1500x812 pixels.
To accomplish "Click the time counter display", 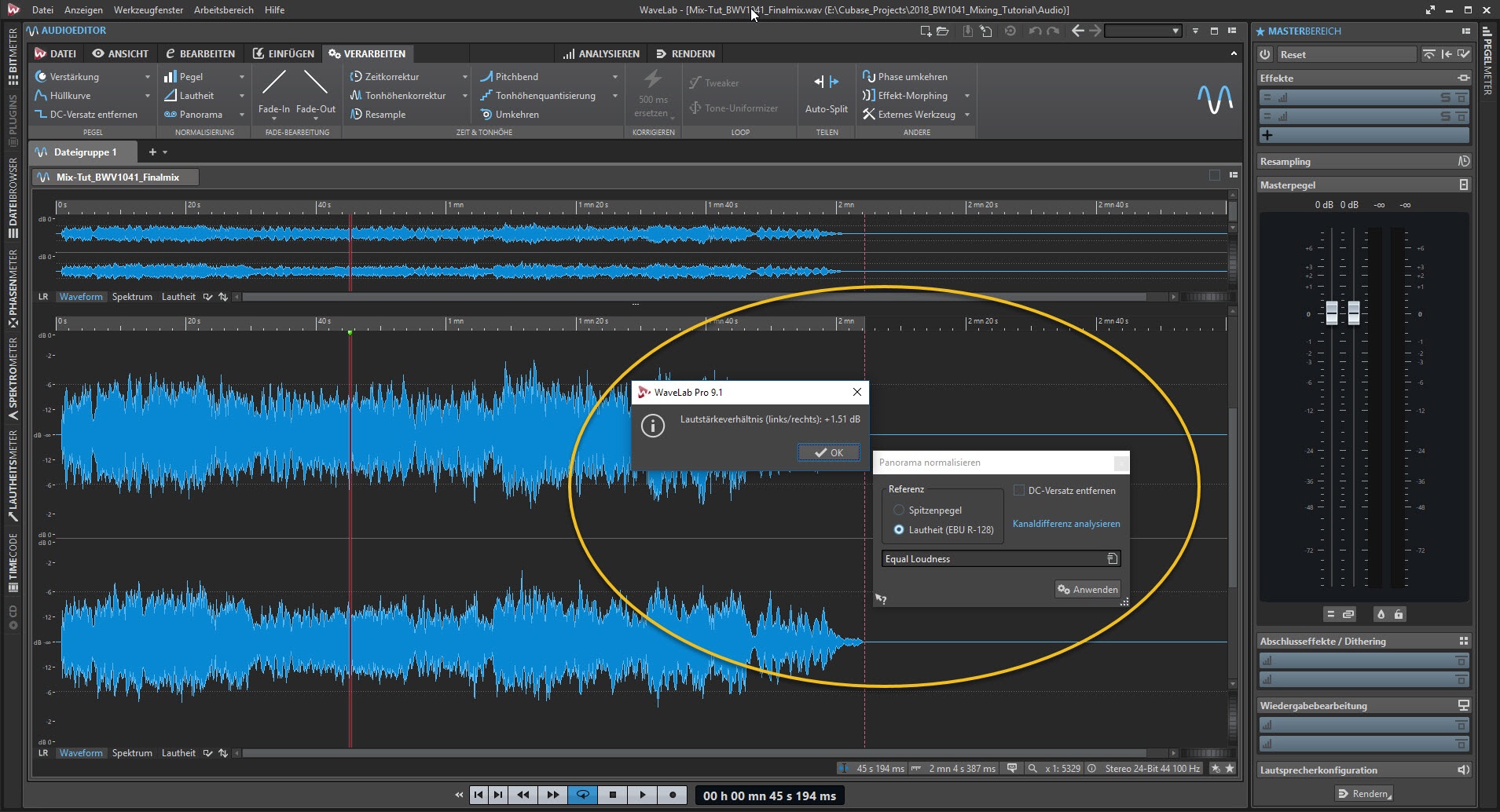I will point(769,796).
